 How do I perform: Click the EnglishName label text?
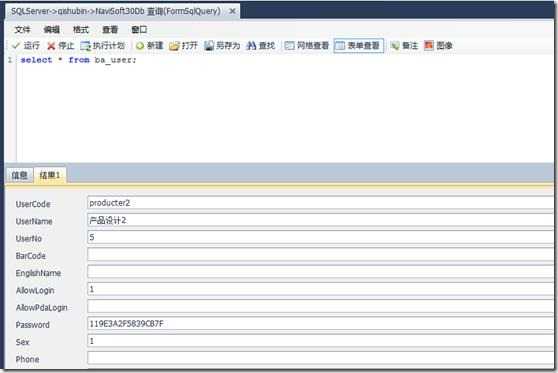click(38, 273)
